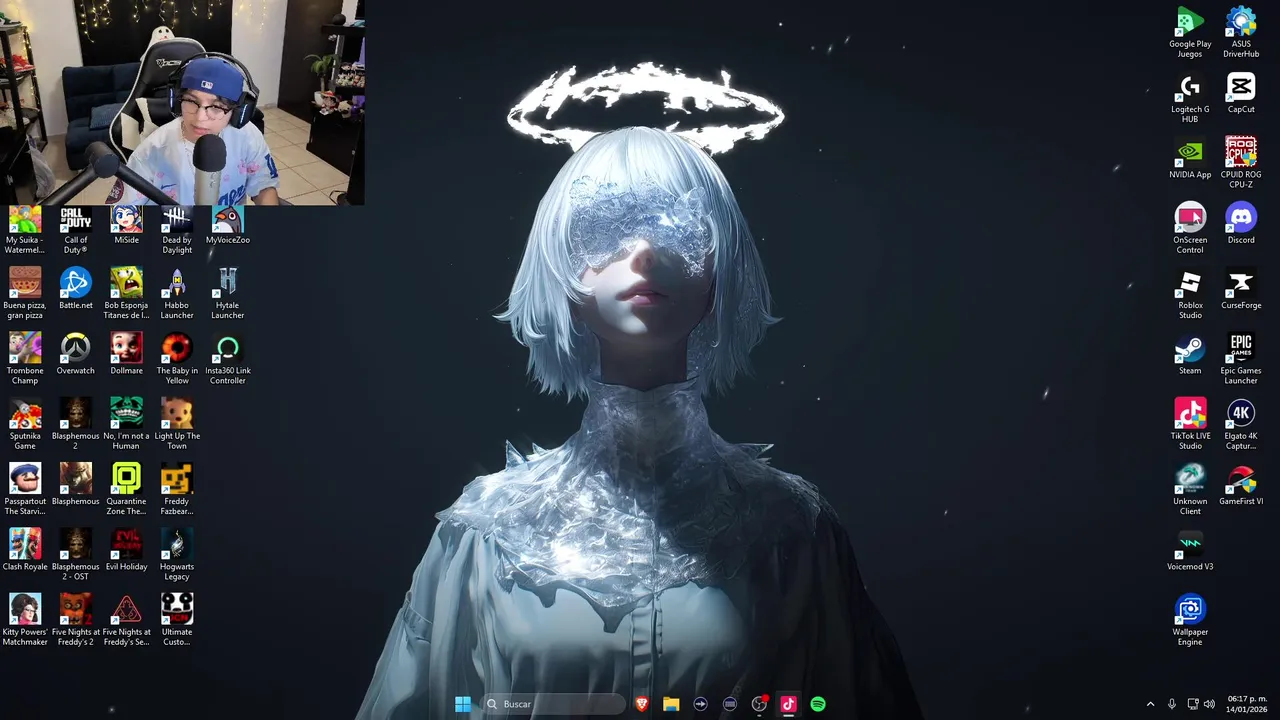Open CPUID ROG CPU-Z icon
The height and width of the screenshot is (720, 1280).
pos(1241,163)
